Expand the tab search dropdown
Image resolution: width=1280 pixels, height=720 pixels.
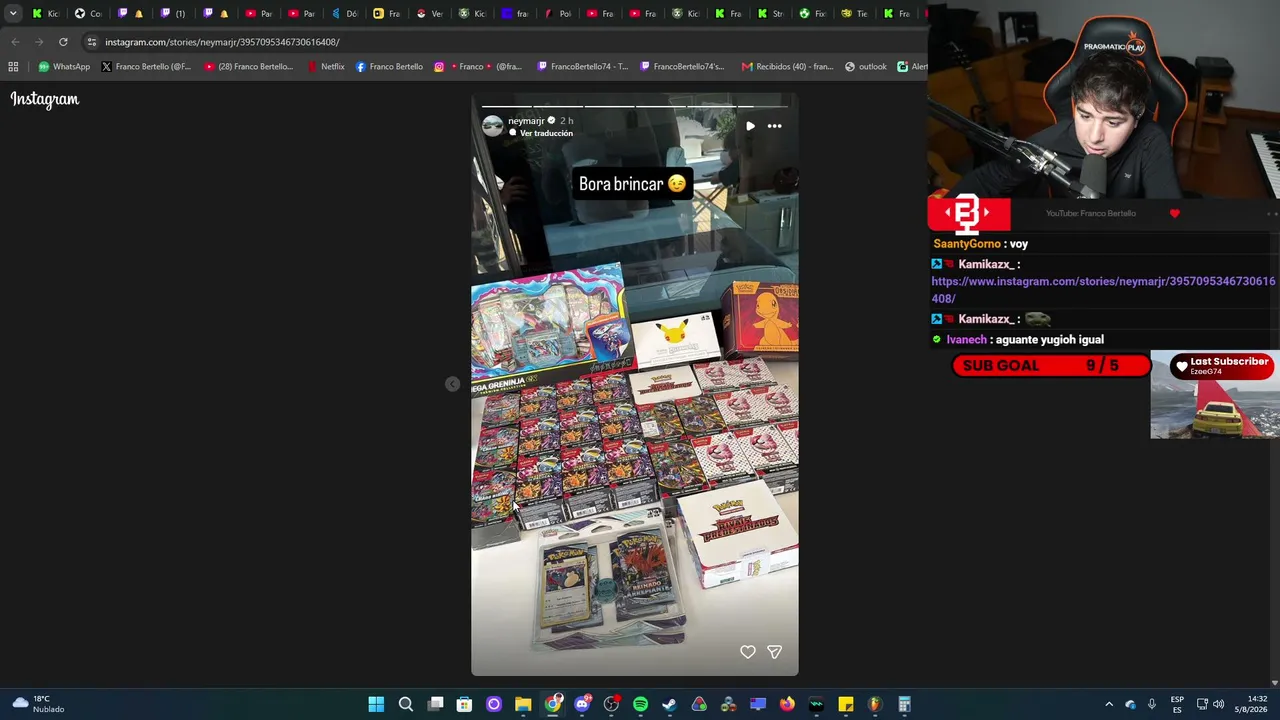12,13
